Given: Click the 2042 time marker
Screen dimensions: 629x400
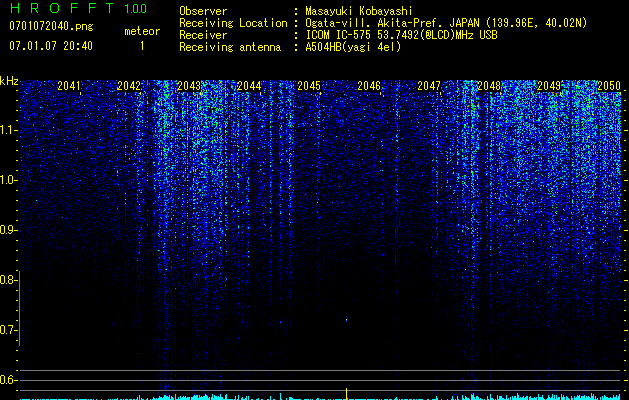Looking at the screenshot, I should pyautogui.click(x=129, y=86).
